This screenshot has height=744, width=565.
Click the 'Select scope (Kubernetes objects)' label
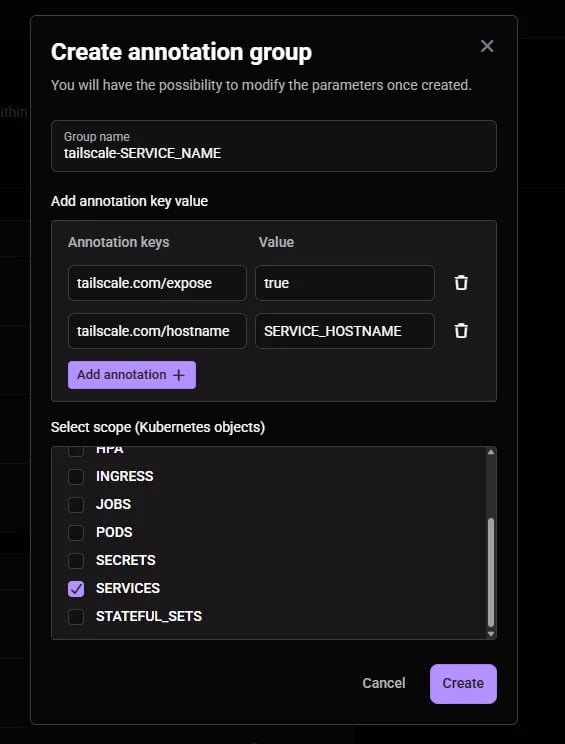158,427
